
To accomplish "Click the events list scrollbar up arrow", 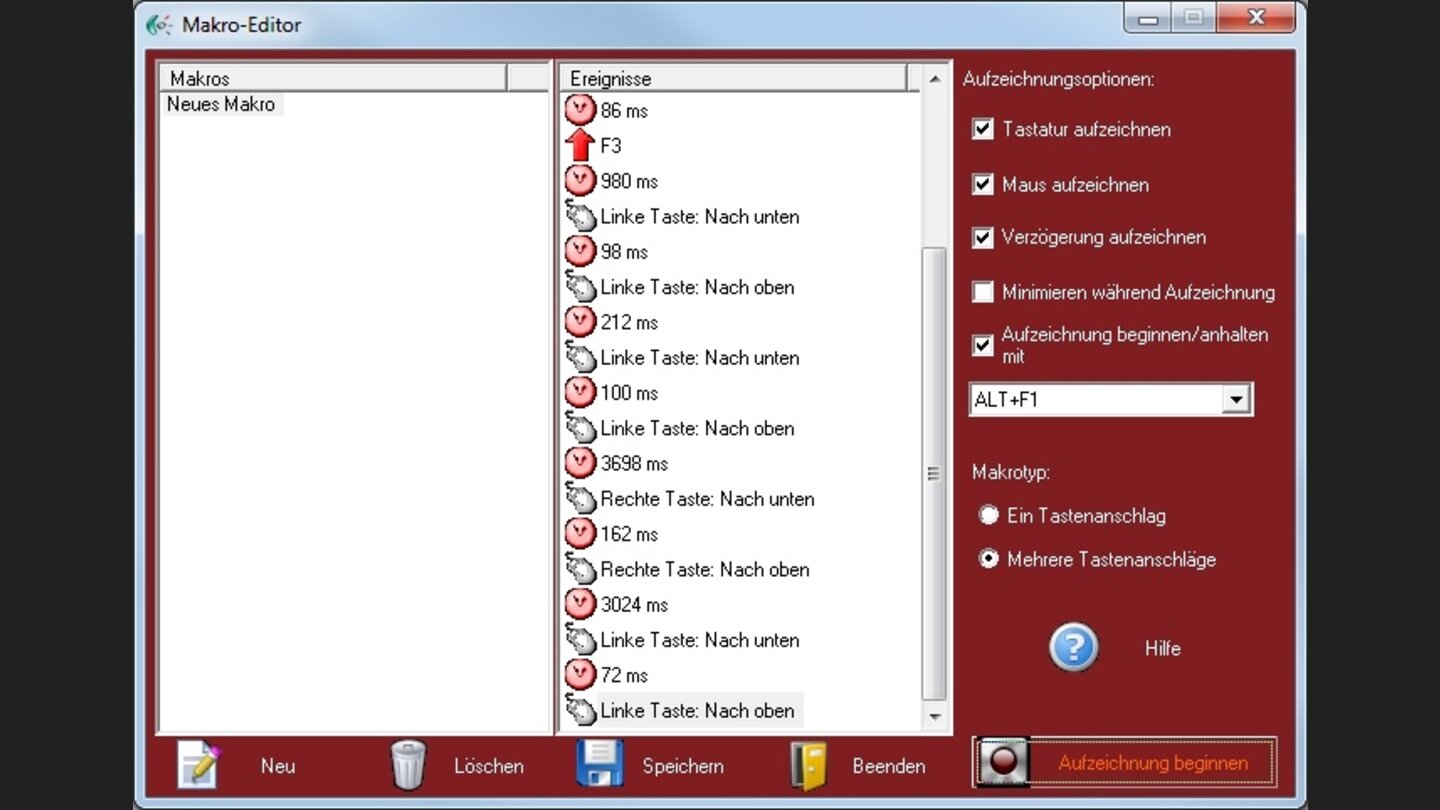I will point(934,79).
